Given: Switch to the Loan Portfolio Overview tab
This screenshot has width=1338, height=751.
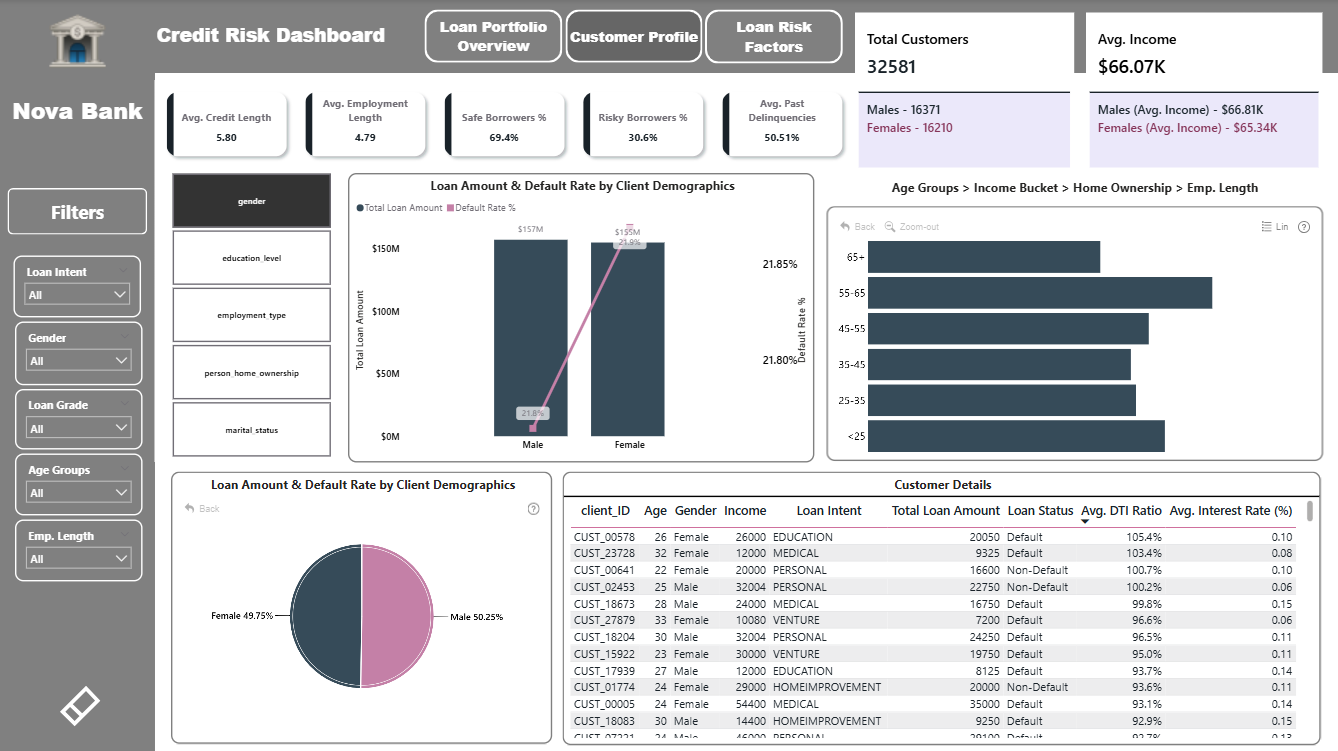Looking at the screenshot, I should point(493,37).
